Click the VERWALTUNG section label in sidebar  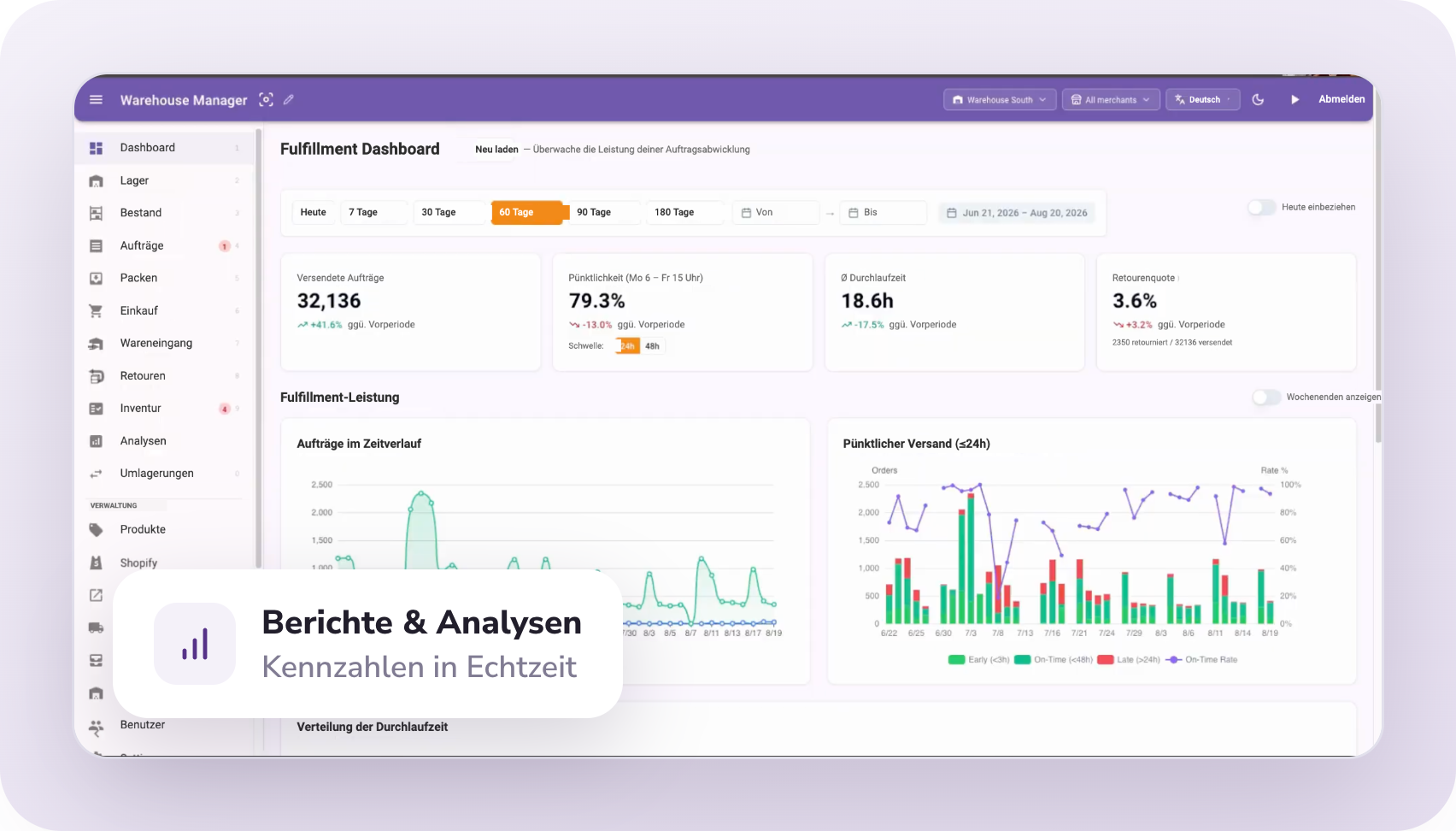114,506
